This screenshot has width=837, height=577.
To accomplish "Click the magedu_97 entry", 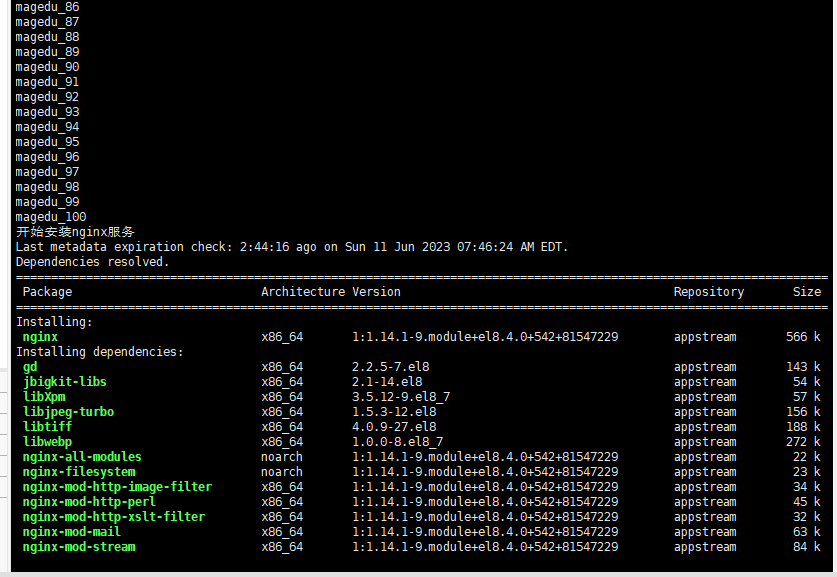I will click(x=48, y=172).
